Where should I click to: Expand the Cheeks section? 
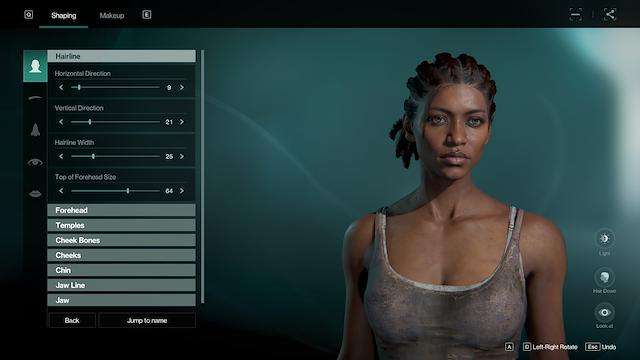point(122,256)
